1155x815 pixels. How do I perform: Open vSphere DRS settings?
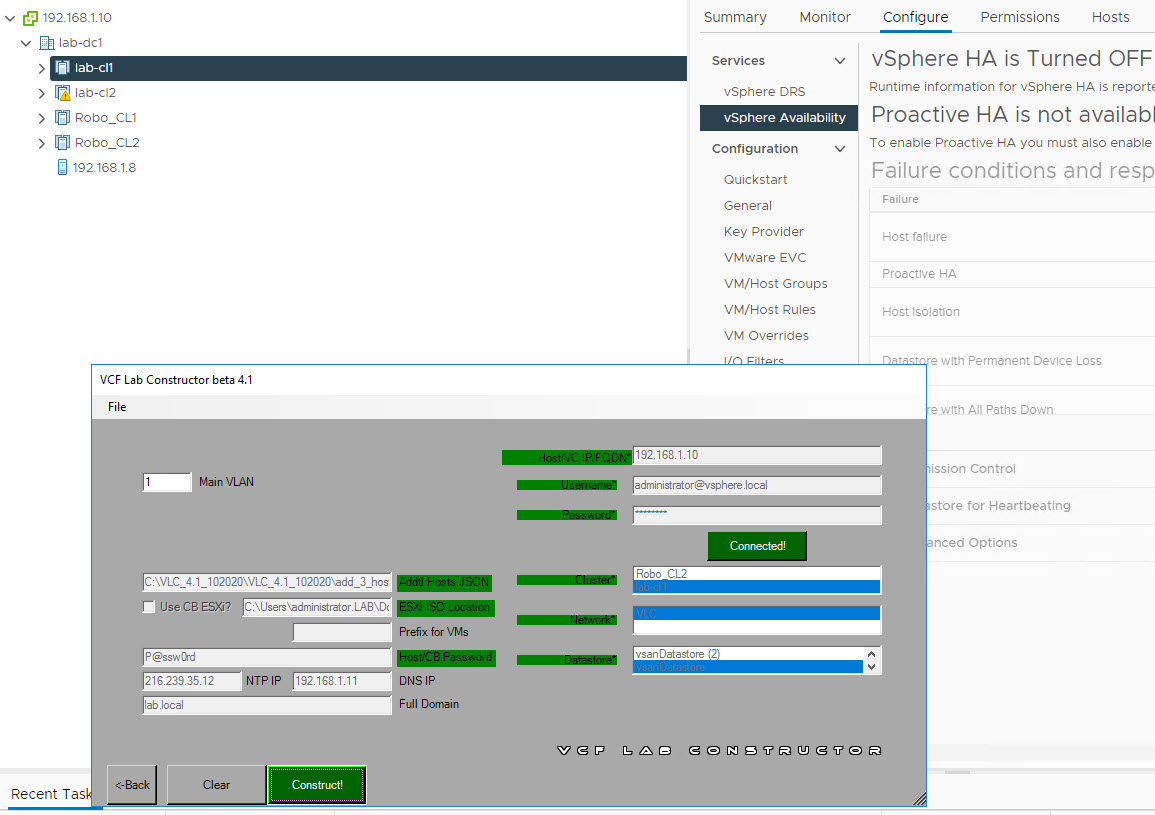pyautogui.click(x=764, y=91)
